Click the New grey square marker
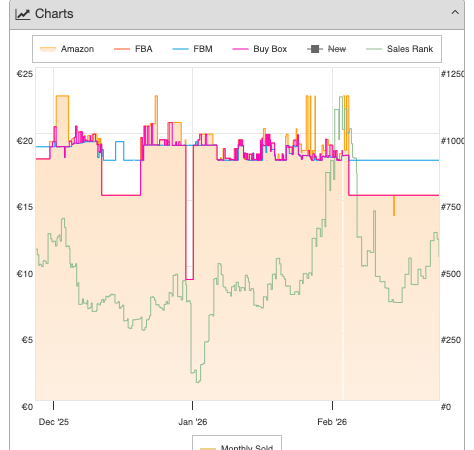This screenshot has height=450, width=474. click(315, 49)
